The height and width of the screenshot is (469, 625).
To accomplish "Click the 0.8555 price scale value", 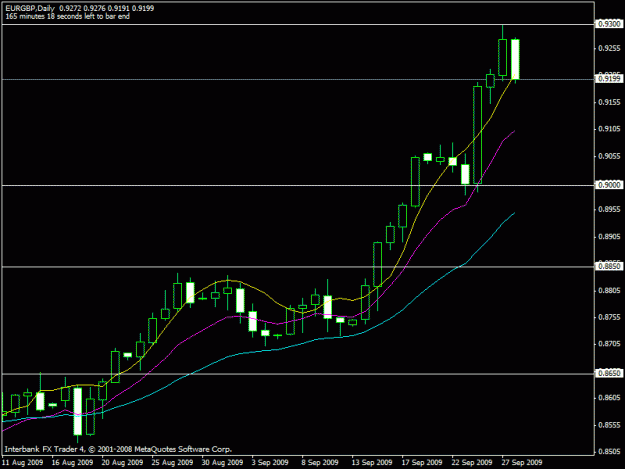I will click(609, 425).
